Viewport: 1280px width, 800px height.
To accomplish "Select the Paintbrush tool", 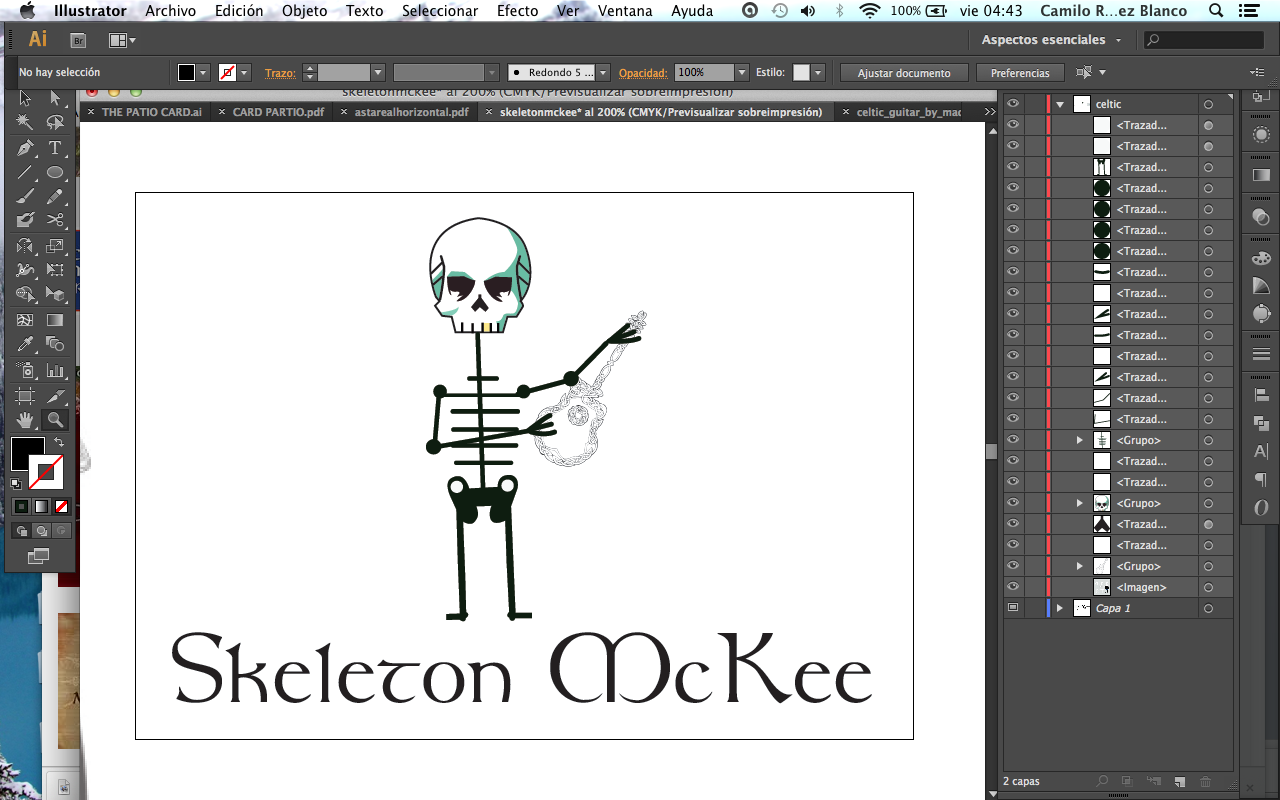I will [25, 196].
